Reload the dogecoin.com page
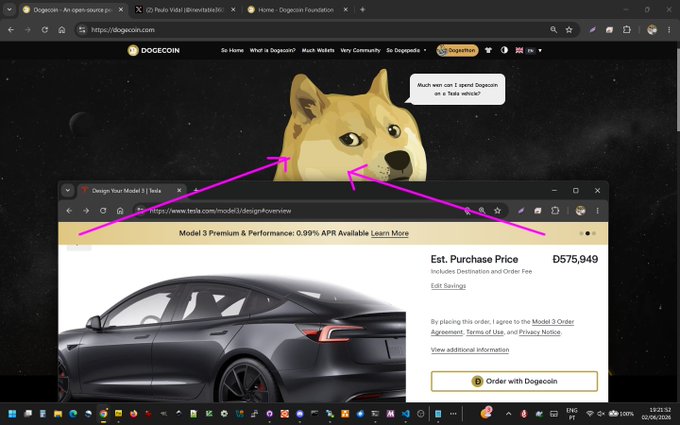Viewport: 680px width, 425px height. [45, 30]
